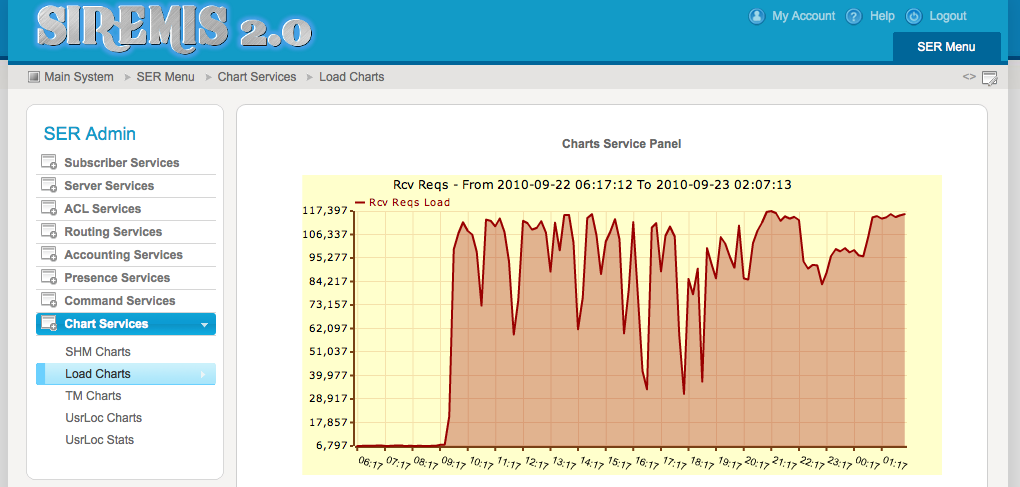Screen dimensions: 1020x487
Task: Click the Main System breadcrumb window icon
Action: tap(34, 77)
